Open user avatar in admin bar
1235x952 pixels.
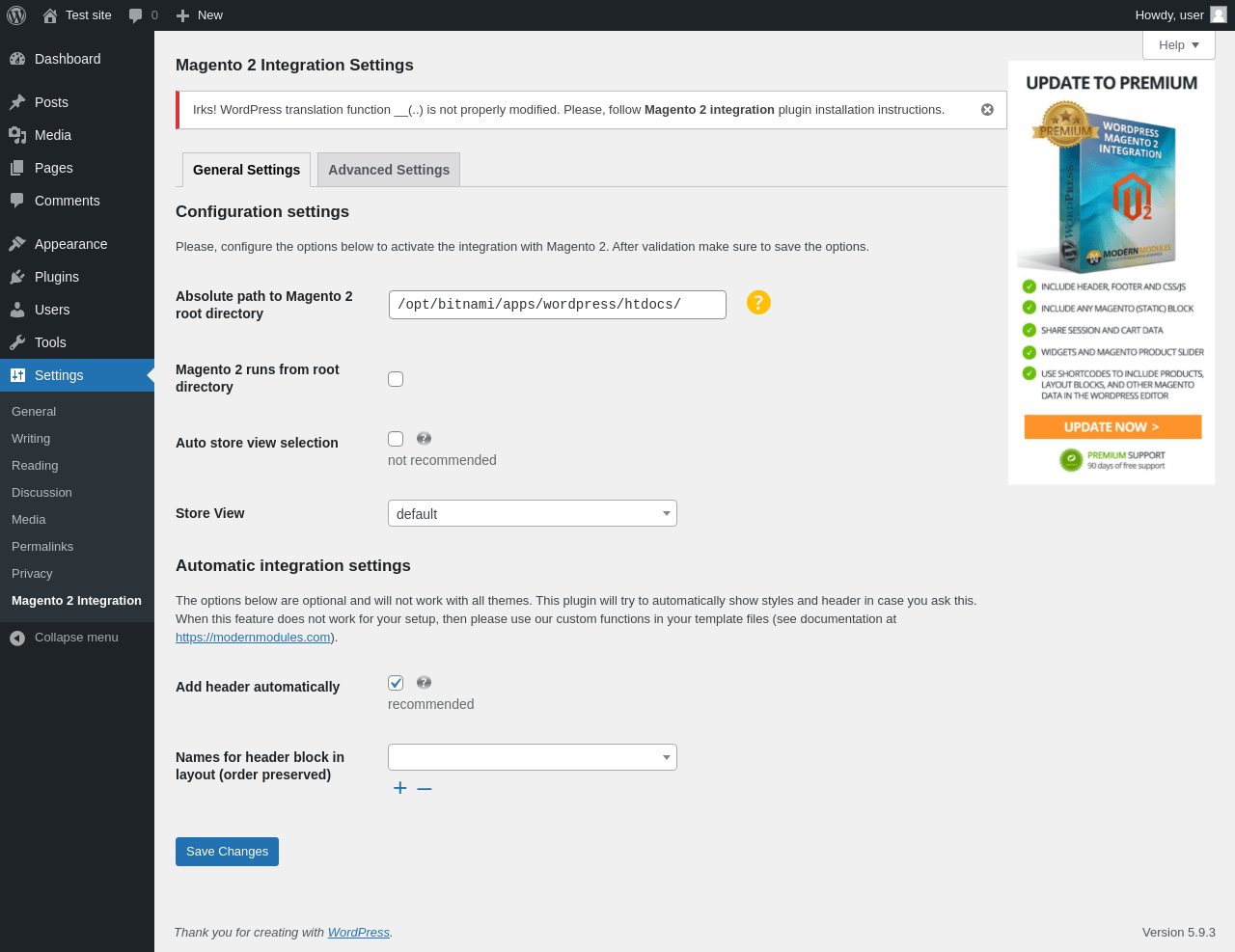(1219, 14)
